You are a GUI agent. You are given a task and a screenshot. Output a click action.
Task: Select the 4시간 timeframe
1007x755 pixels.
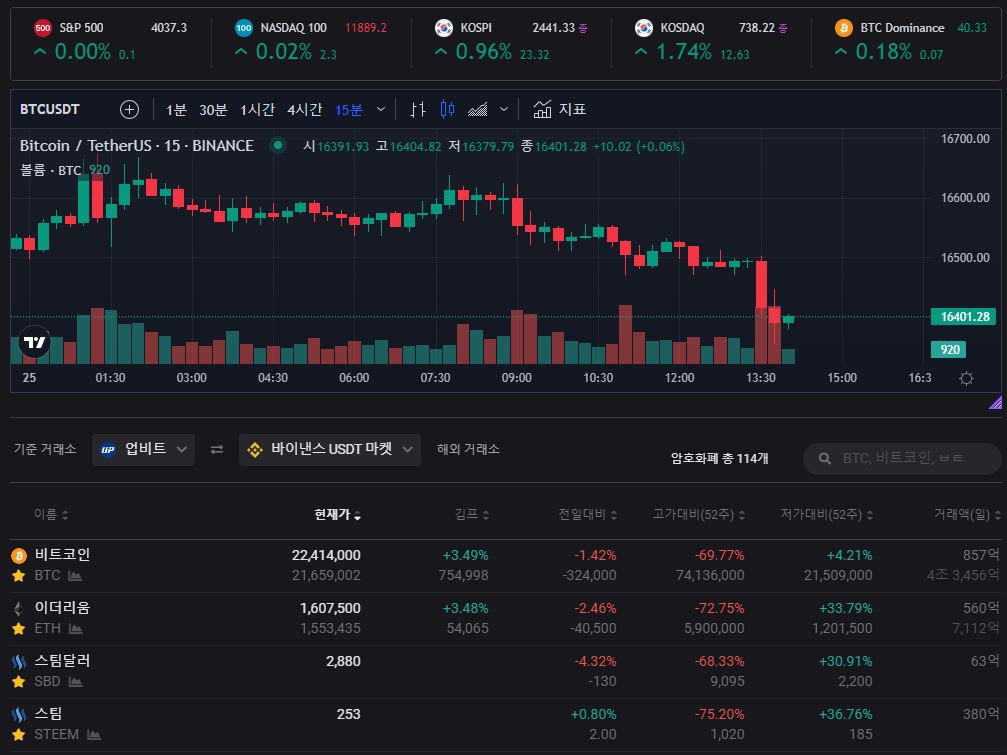[x=304, y=110]
